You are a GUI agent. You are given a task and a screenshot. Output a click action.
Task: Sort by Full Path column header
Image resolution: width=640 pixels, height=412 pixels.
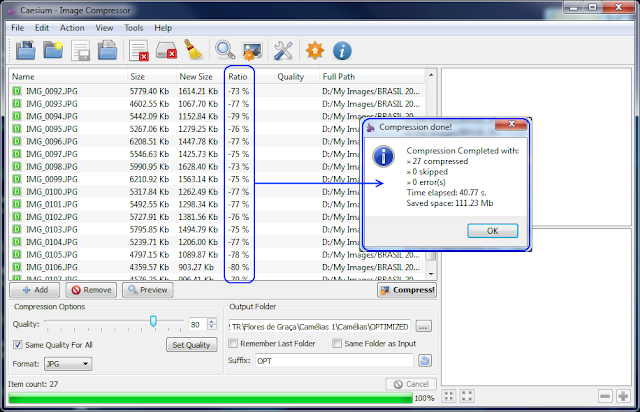click(x=372, y=76)
